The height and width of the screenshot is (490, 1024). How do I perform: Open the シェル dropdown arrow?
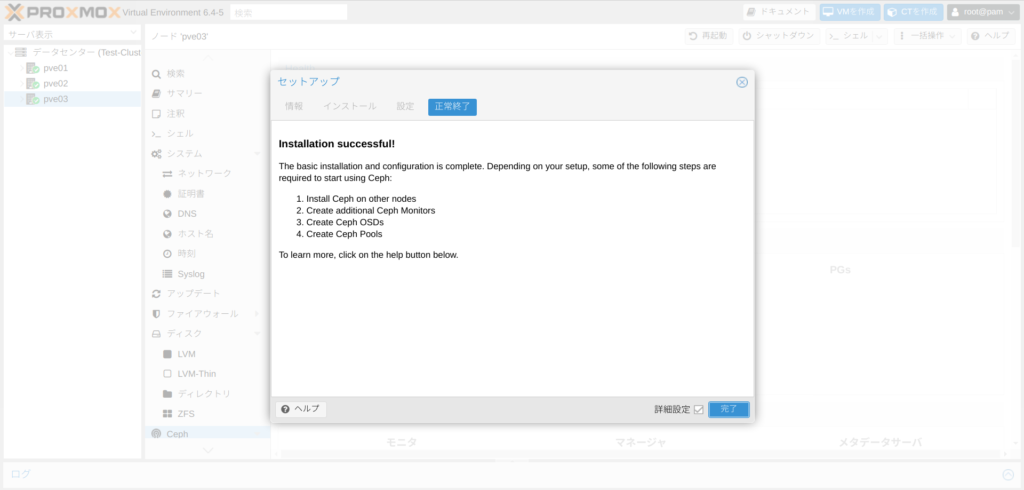[x=880, y=36]
